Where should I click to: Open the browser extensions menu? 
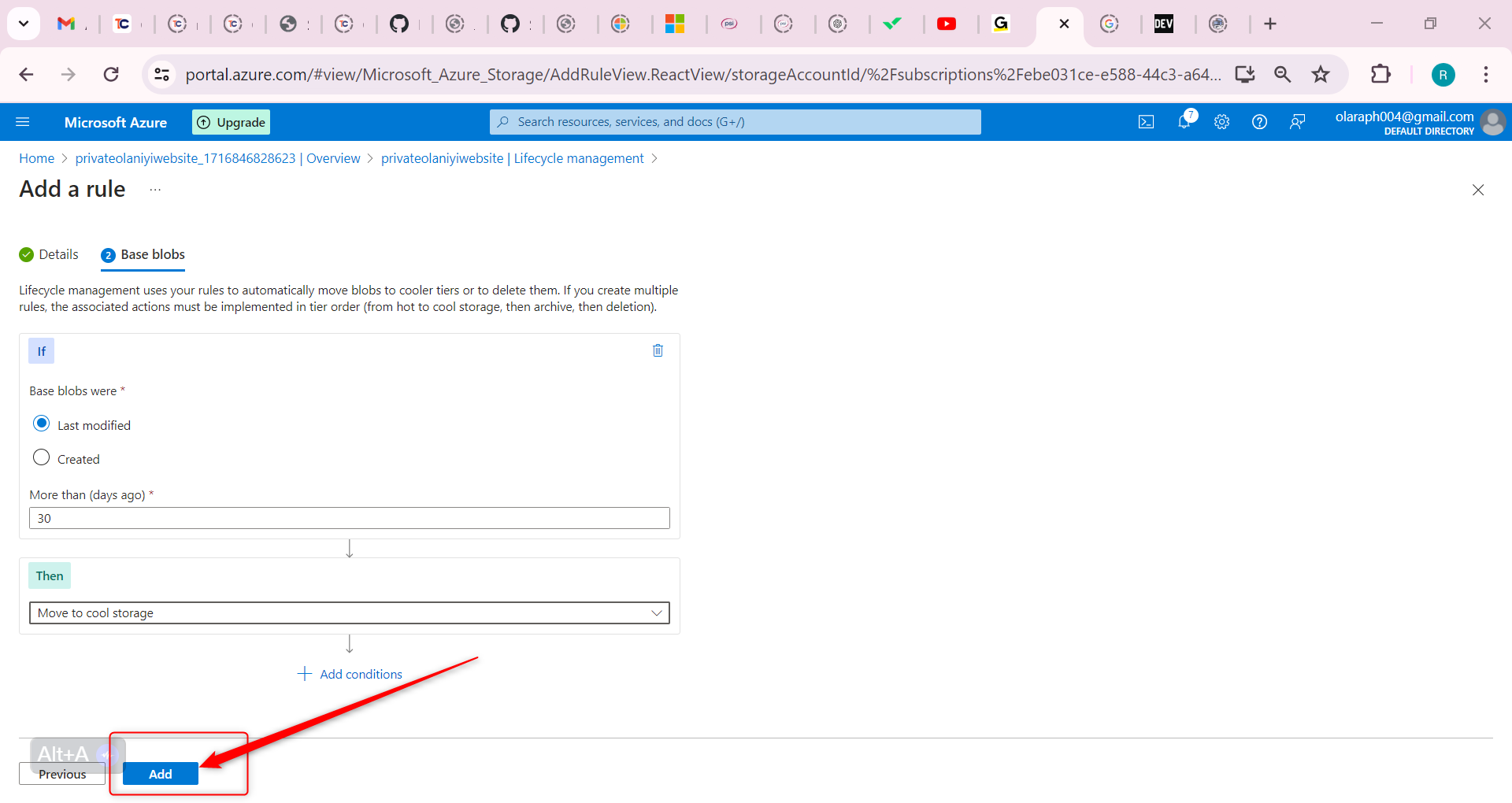[1380, 75]
